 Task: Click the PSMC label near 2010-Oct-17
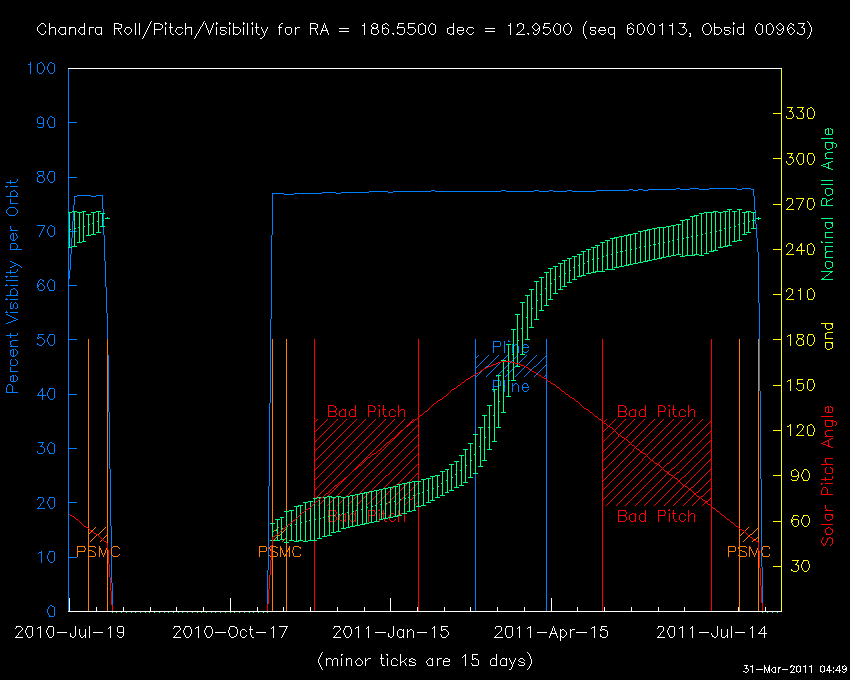click(x=280, y=552)
